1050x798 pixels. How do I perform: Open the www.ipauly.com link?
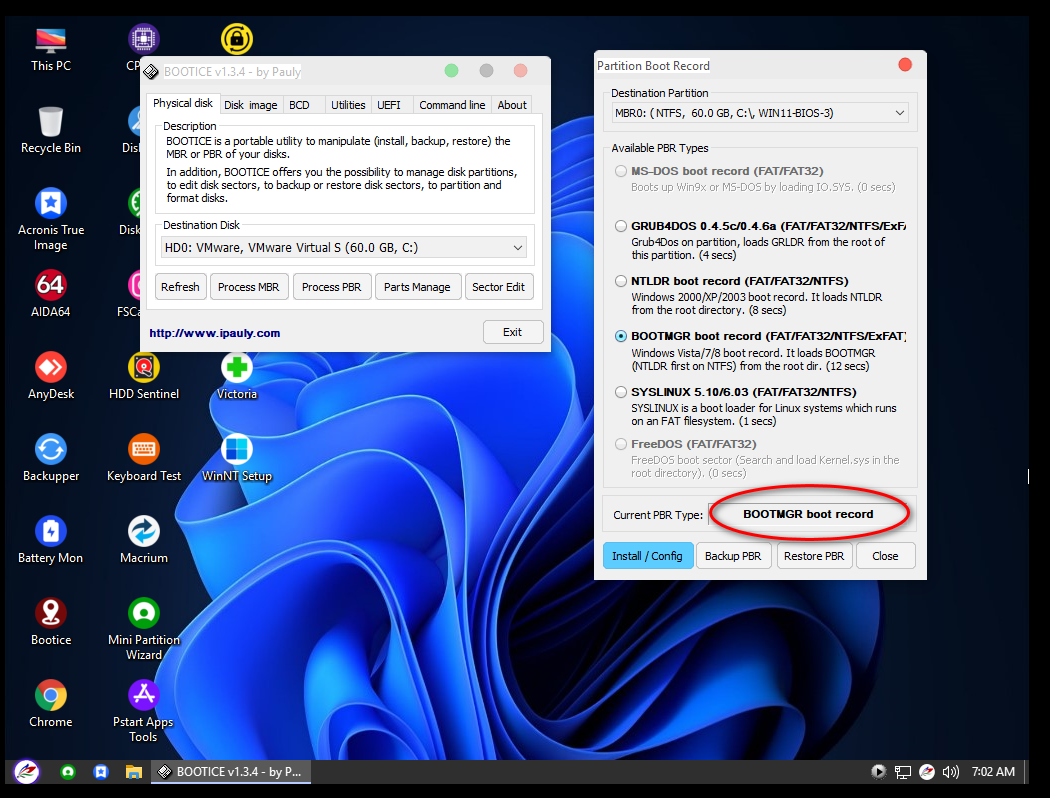click(x=214, y=333)
